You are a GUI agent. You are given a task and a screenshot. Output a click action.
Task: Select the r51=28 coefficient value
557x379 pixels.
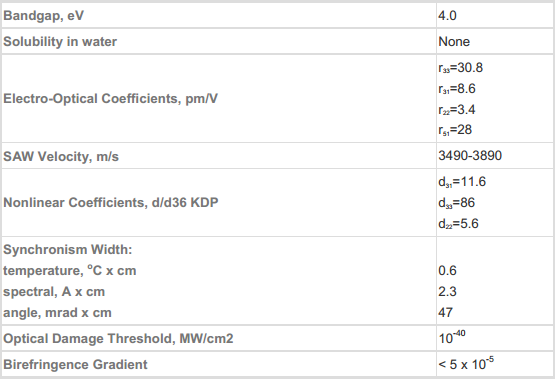[455, 130]
